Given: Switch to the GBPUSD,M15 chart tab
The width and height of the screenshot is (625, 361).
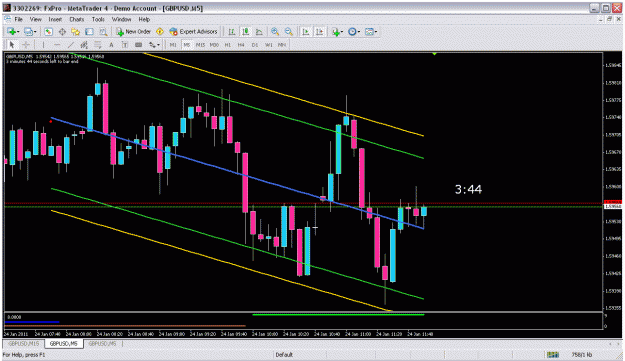Looking at the screenshot, I should point(24,343).
